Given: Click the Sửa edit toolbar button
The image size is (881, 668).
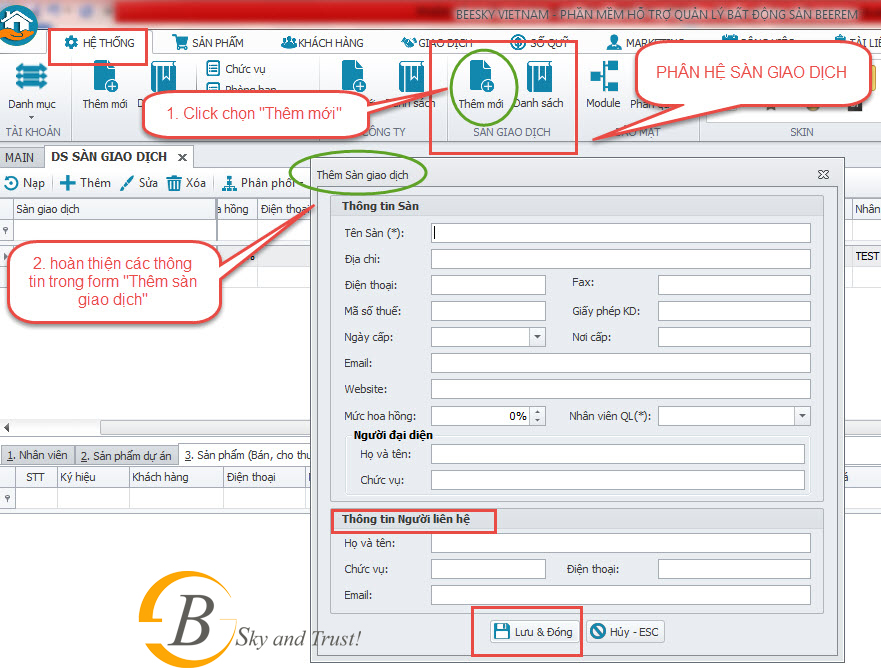Looking at the screenshot, I should pos(139,183).
